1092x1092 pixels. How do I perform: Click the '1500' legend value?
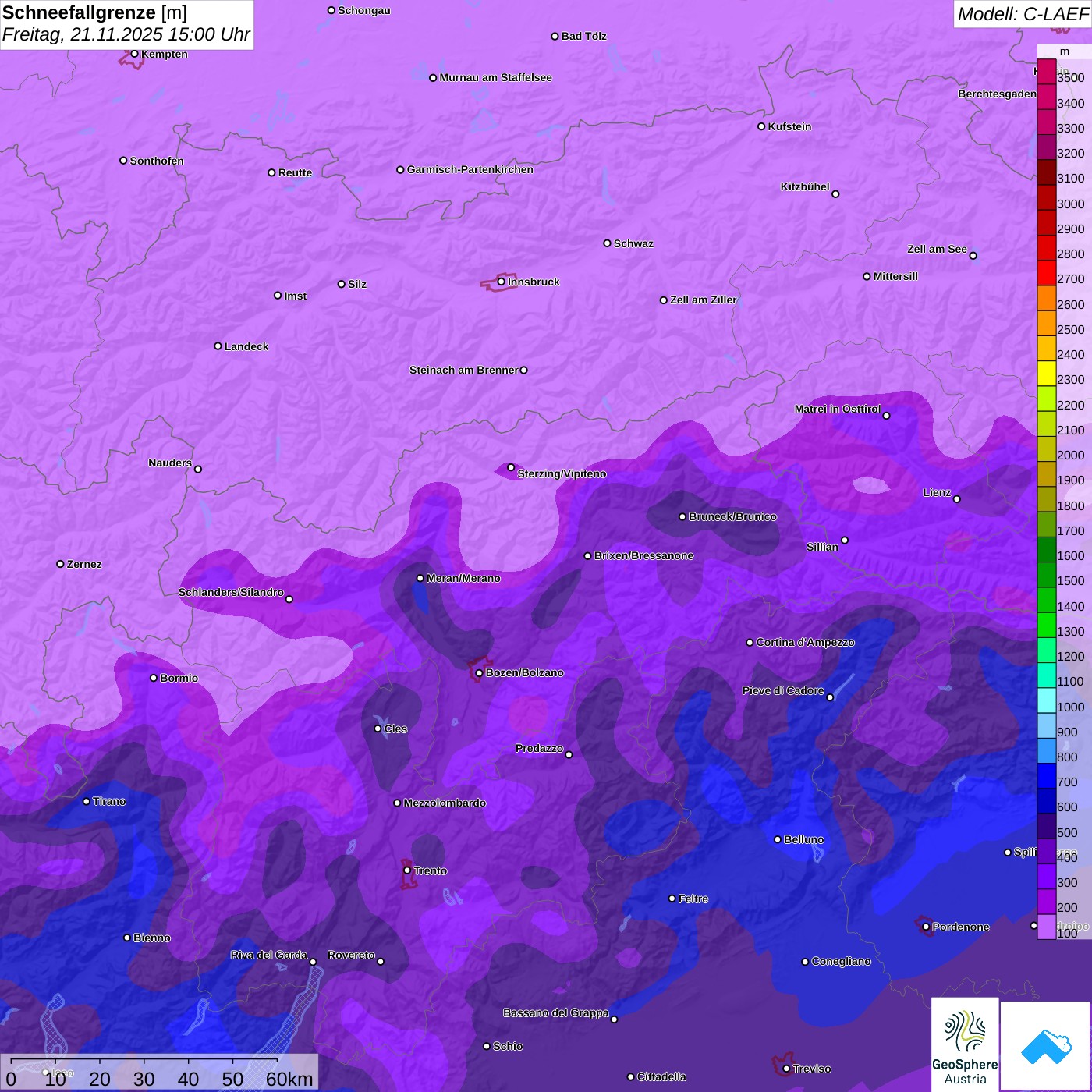pos(1071,581)
